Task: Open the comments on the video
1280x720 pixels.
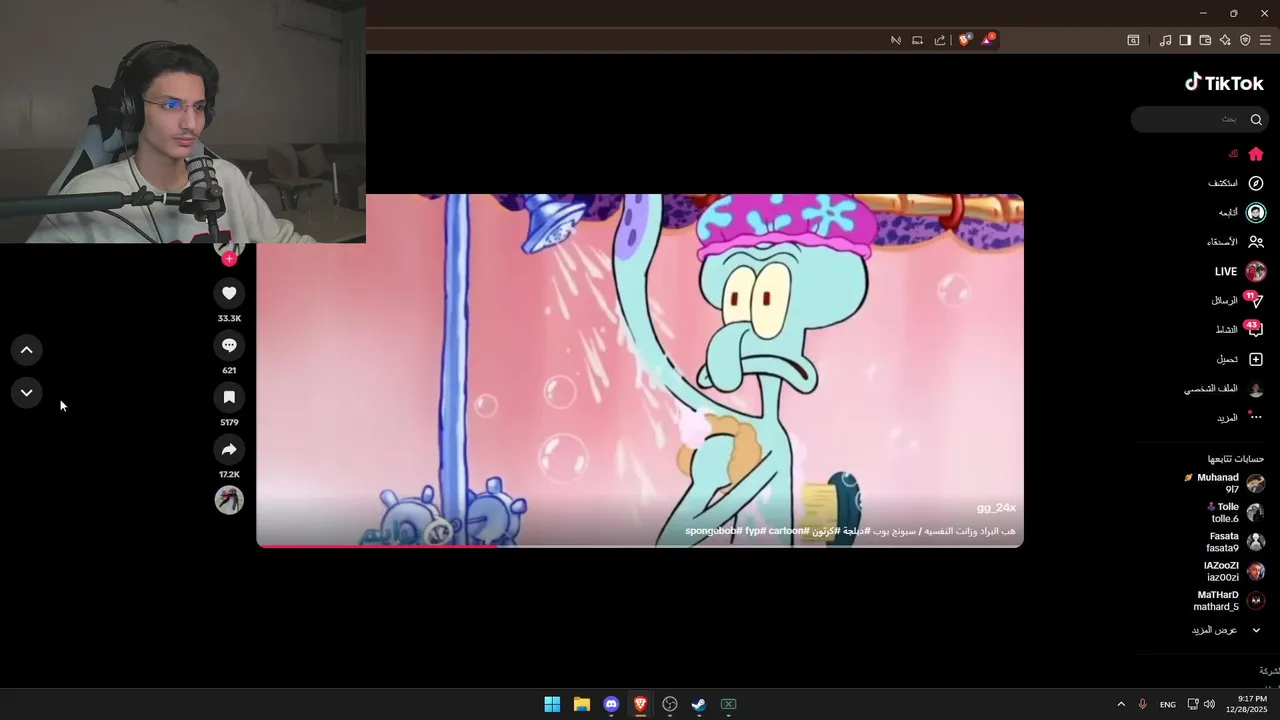Action: (229, 345)
